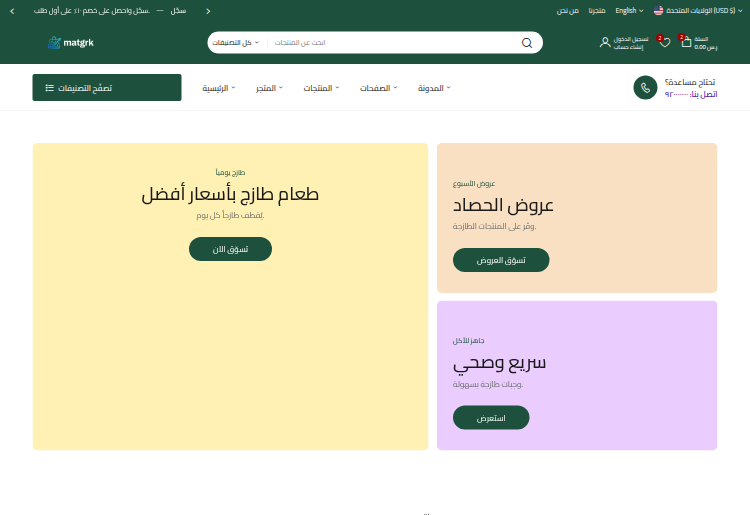Viewport: 750px width, 515px height.
Task: Click the طازج يومياً label
Action: (x=230, y=172)
